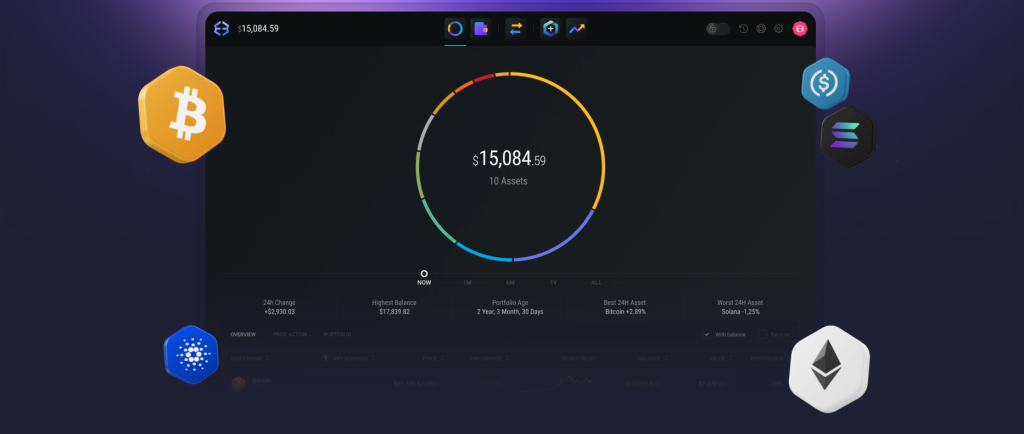Open the Support lifebuoy icon

(761, 29)
